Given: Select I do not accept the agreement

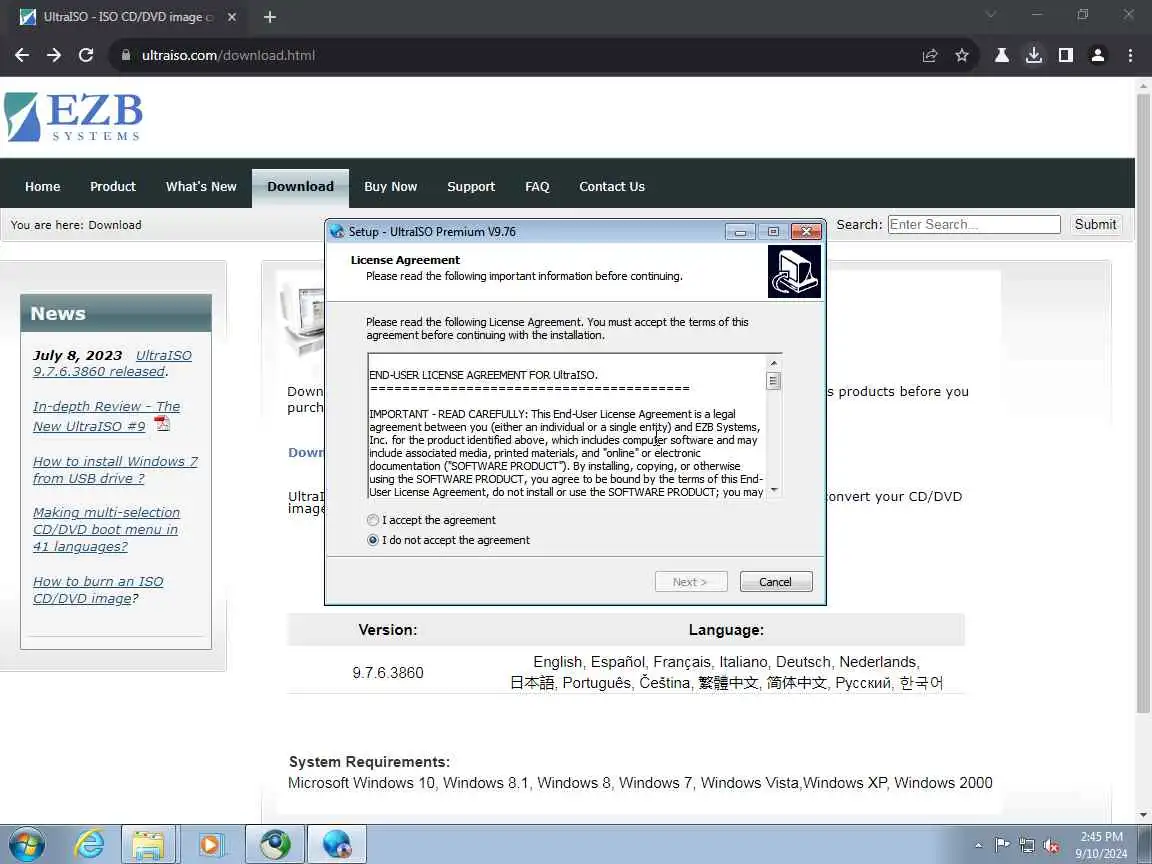Looking at the screenshot, I should click(x=372, y=540).
